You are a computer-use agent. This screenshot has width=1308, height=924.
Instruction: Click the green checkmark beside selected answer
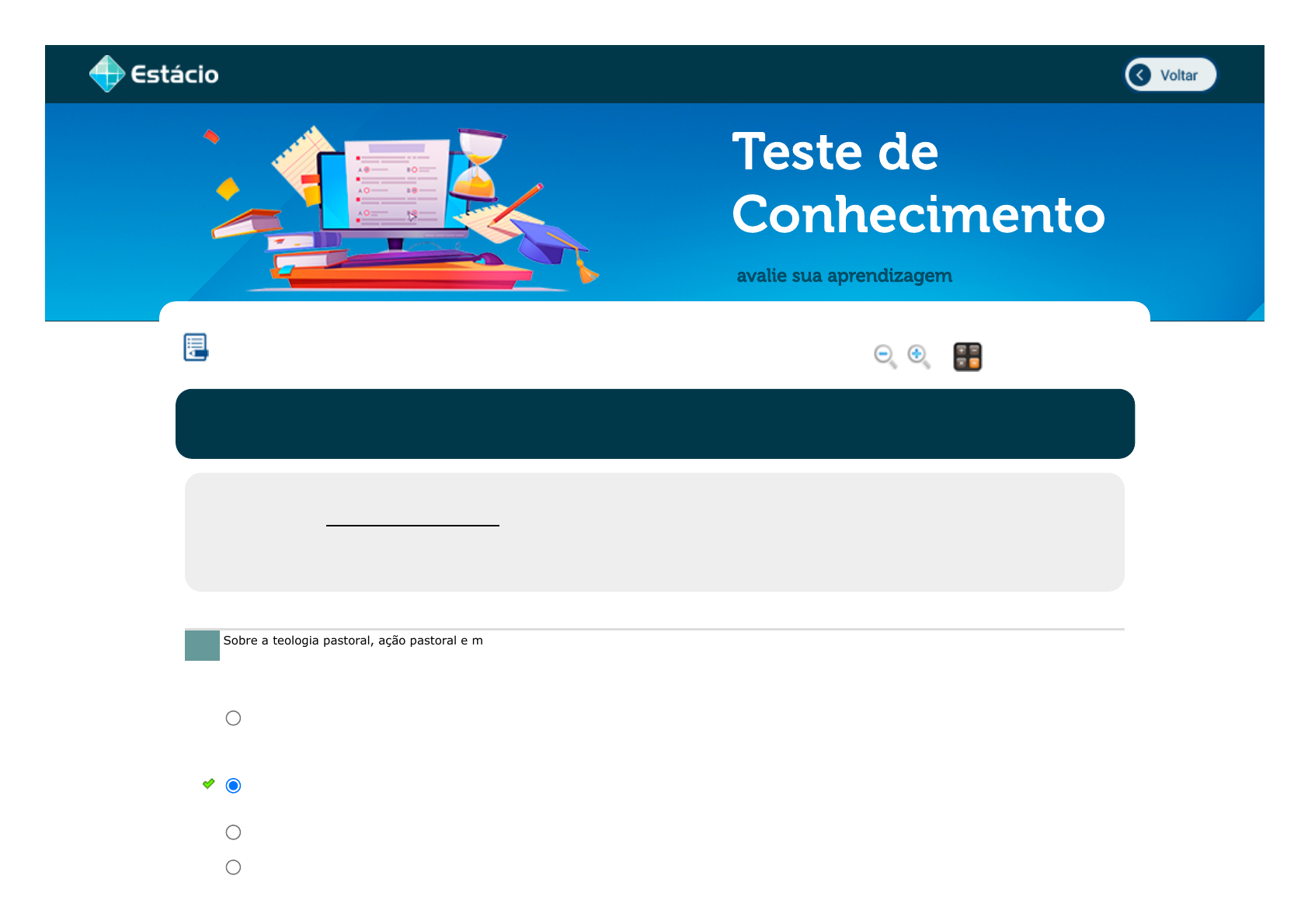pos(208,784)
